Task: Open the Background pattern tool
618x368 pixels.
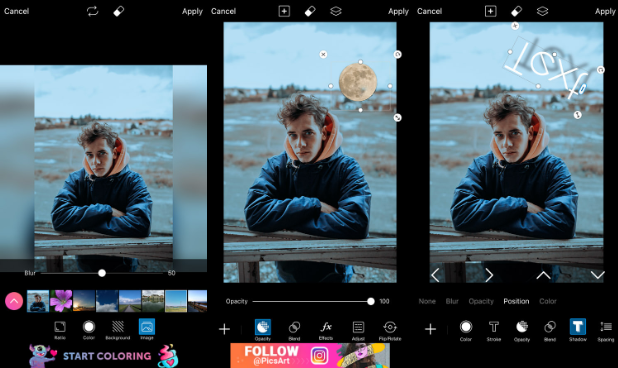Action: (x=117, y=330)
